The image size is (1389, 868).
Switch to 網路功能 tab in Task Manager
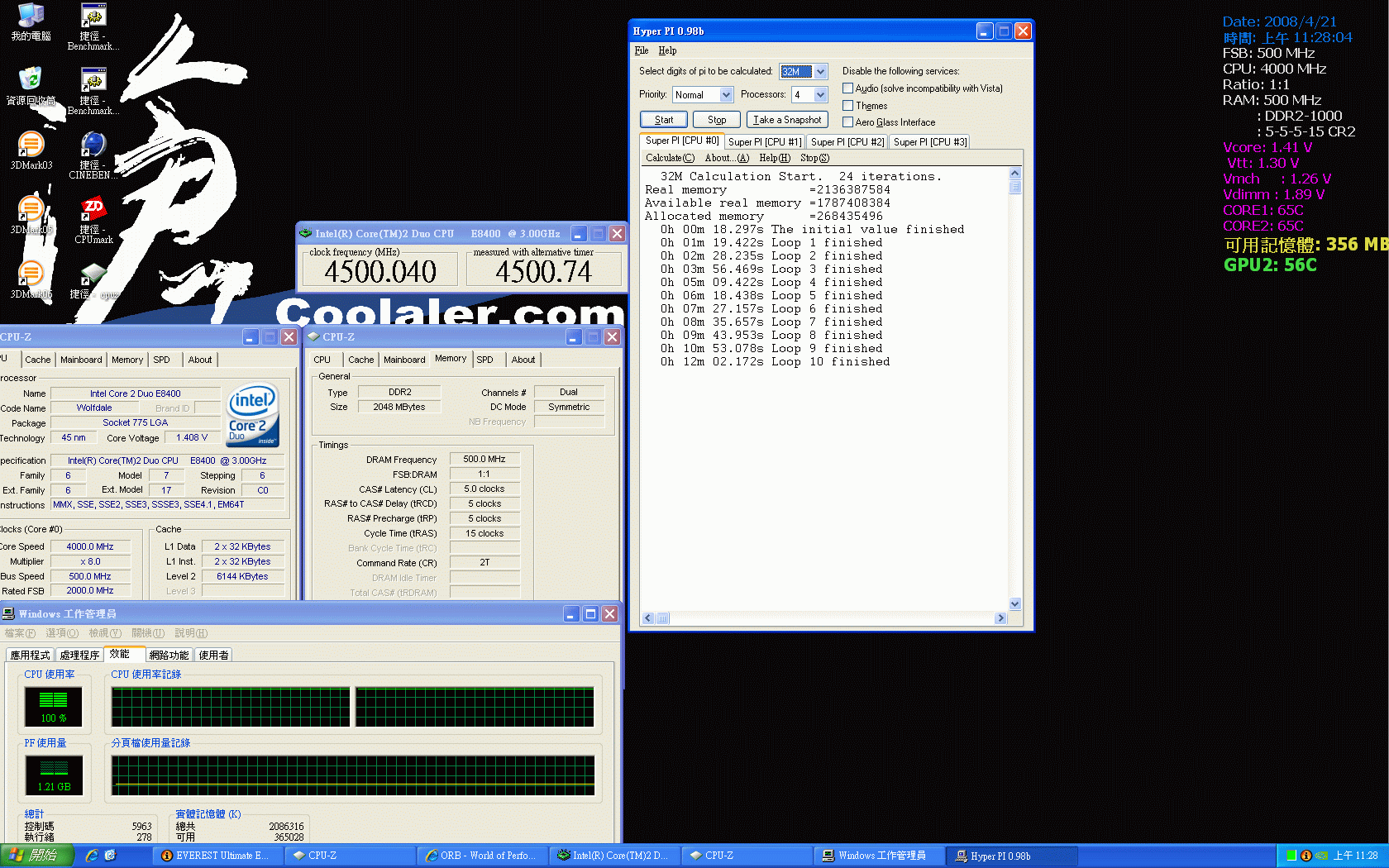169,655
